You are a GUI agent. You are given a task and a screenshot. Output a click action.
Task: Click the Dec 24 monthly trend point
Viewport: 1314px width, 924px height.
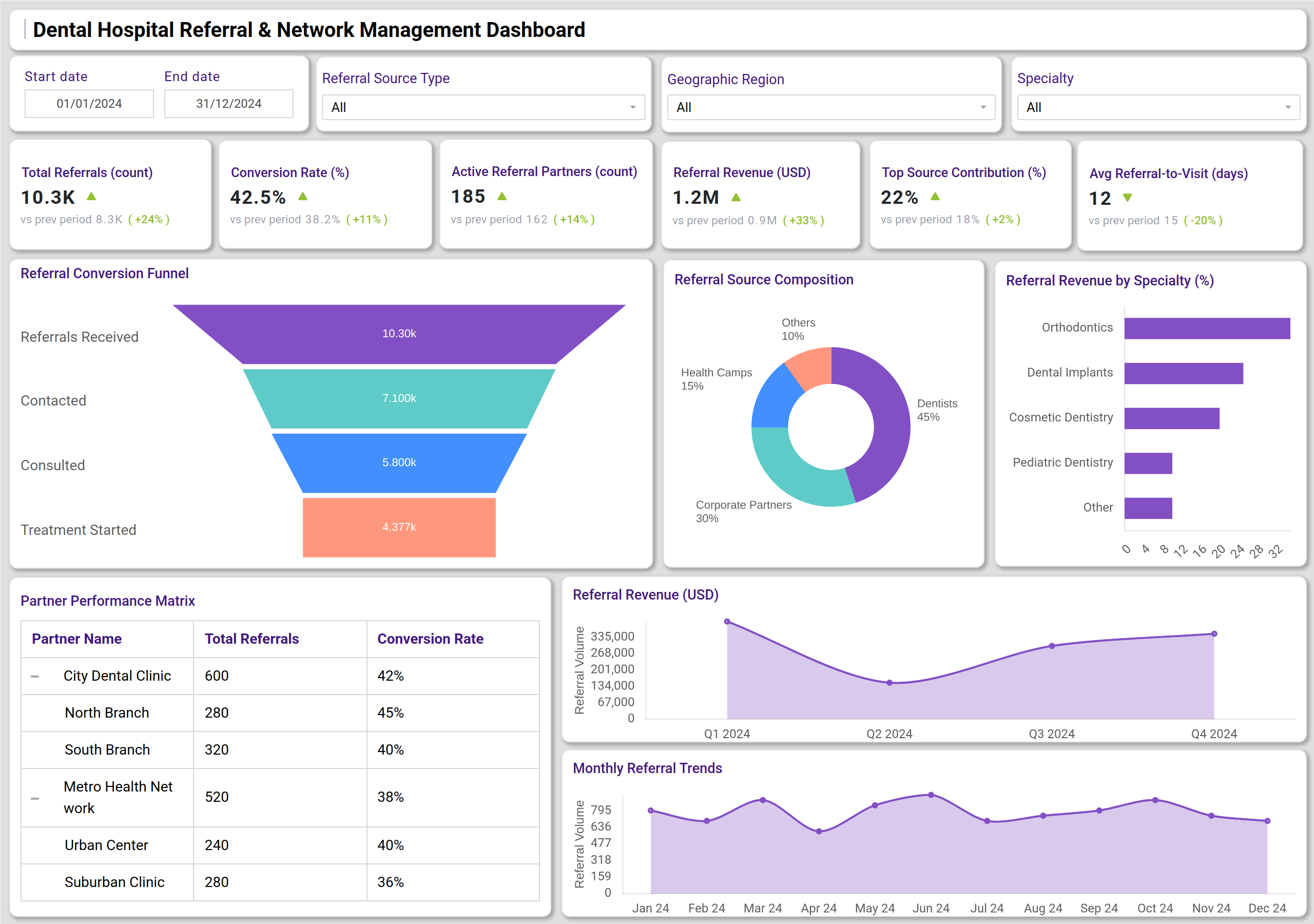(1268, 821)
